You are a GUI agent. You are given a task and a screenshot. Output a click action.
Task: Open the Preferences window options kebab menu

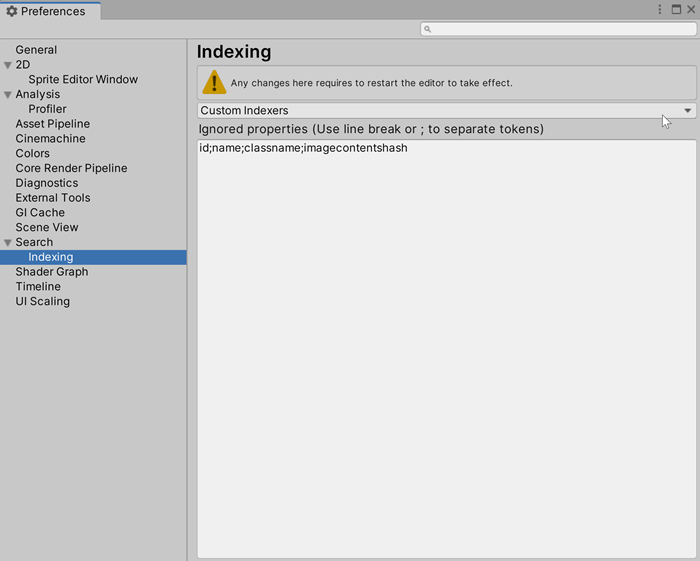coord(659,9)
